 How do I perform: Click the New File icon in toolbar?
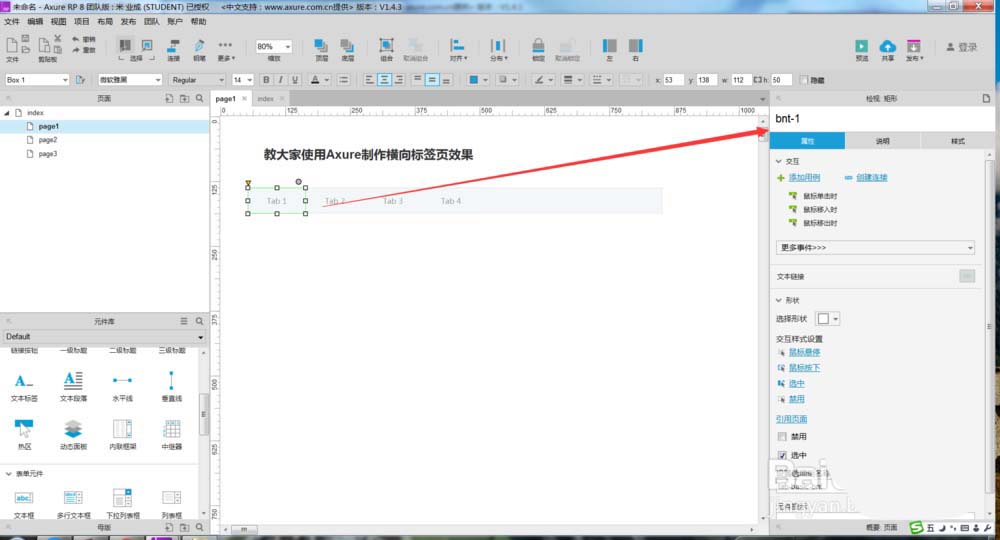(x=11, y=45)
